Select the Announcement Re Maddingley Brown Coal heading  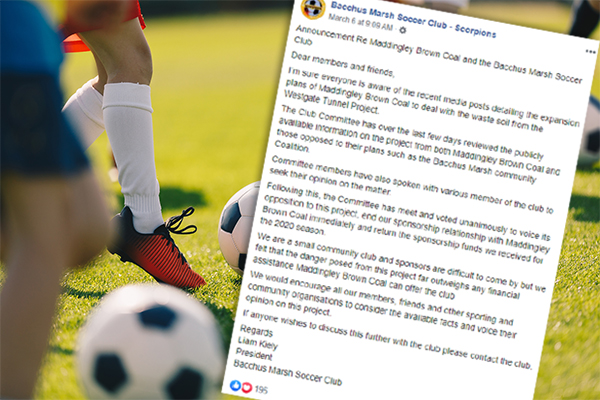point(438,54)
